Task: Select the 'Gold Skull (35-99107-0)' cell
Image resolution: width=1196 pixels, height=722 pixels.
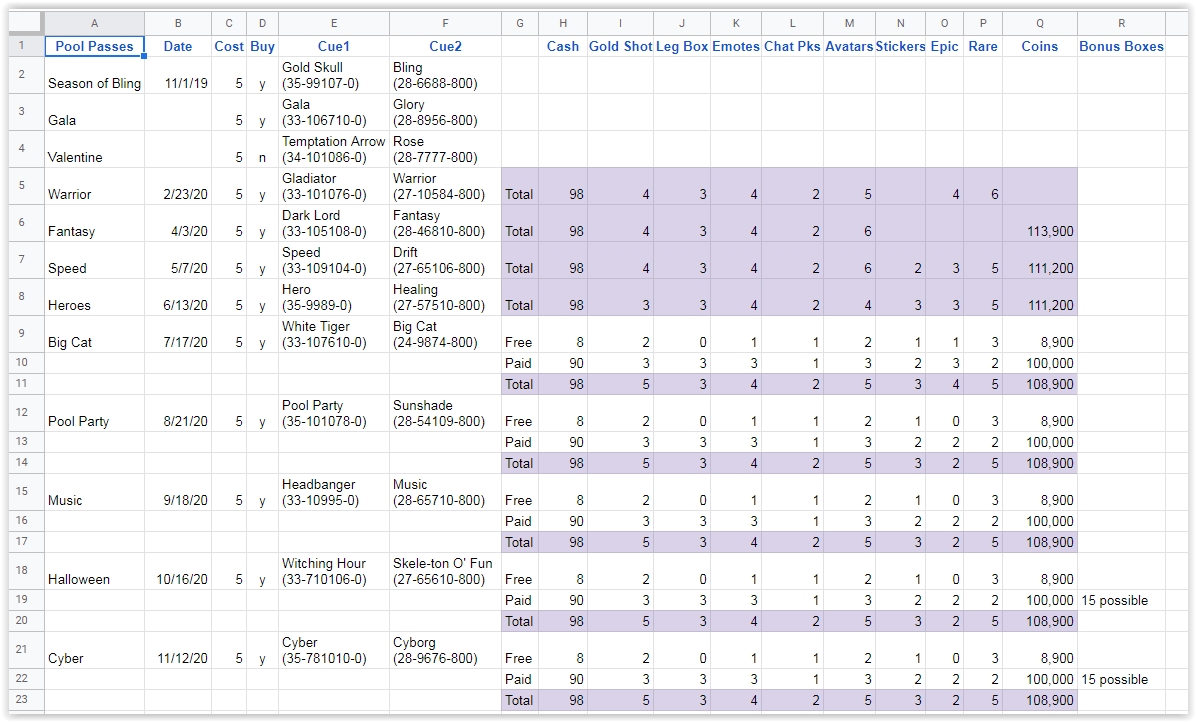Action: coord(333,75)
